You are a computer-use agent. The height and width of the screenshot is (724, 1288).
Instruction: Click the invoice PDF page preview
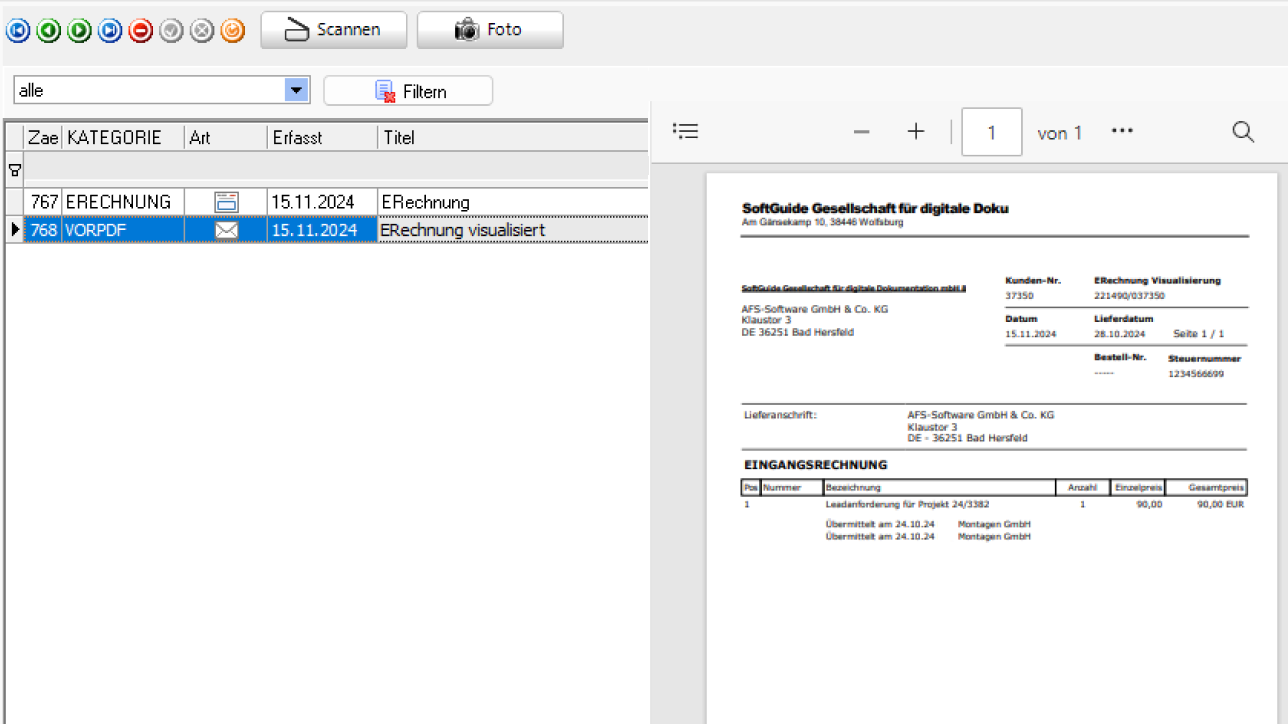(991, 448)
